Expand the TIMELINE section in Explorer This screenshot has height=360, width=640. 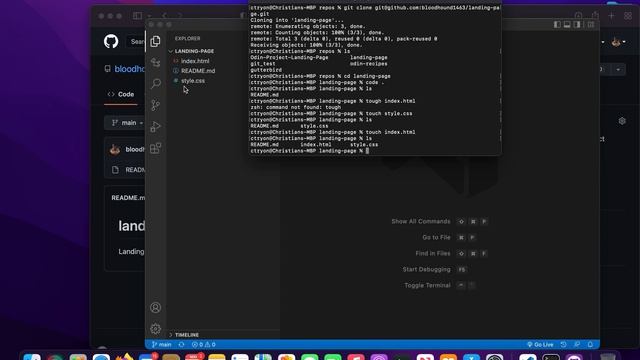pos(184,335)
